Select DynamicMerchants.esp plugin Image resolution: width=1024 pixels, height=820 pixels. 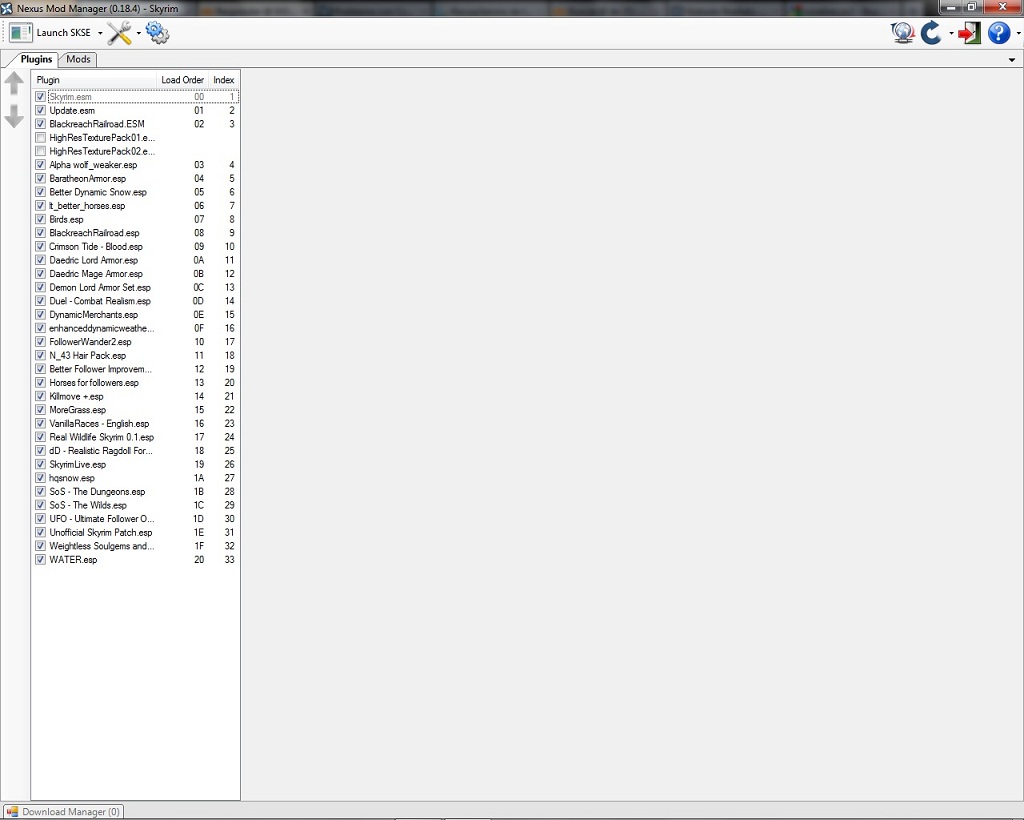[136, 315]
